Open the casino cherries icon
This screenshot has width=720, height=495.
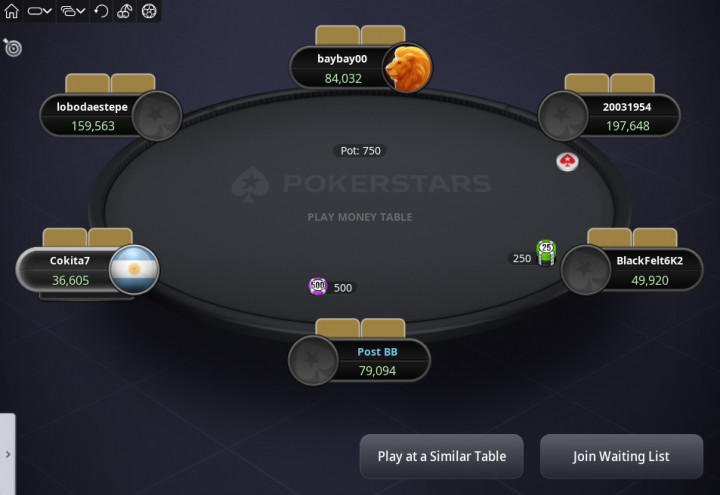[x=124, y=11]
